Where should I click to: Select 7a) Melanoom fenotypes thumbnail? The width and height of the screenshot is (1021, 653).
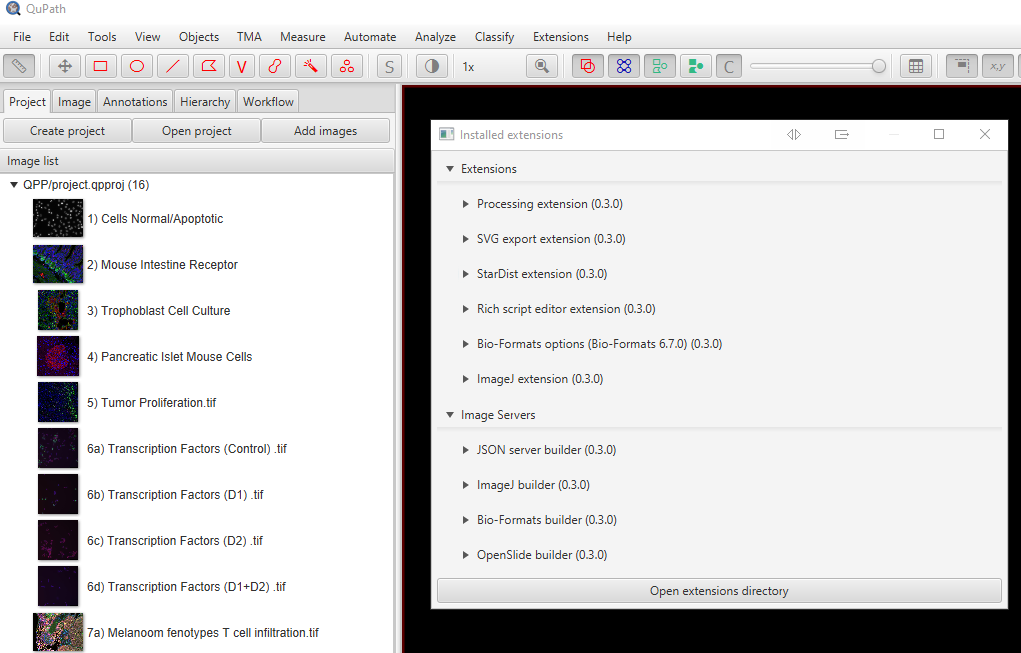(x=58, y=632)
